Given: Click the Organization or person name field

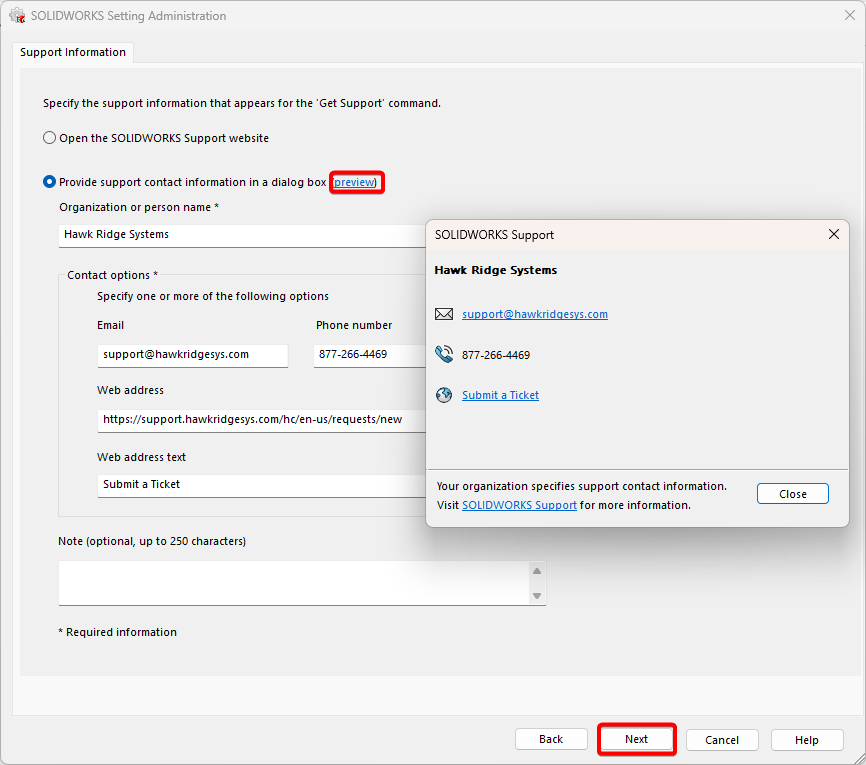Looking at the screenshot, I should click(x=242, y=235).
